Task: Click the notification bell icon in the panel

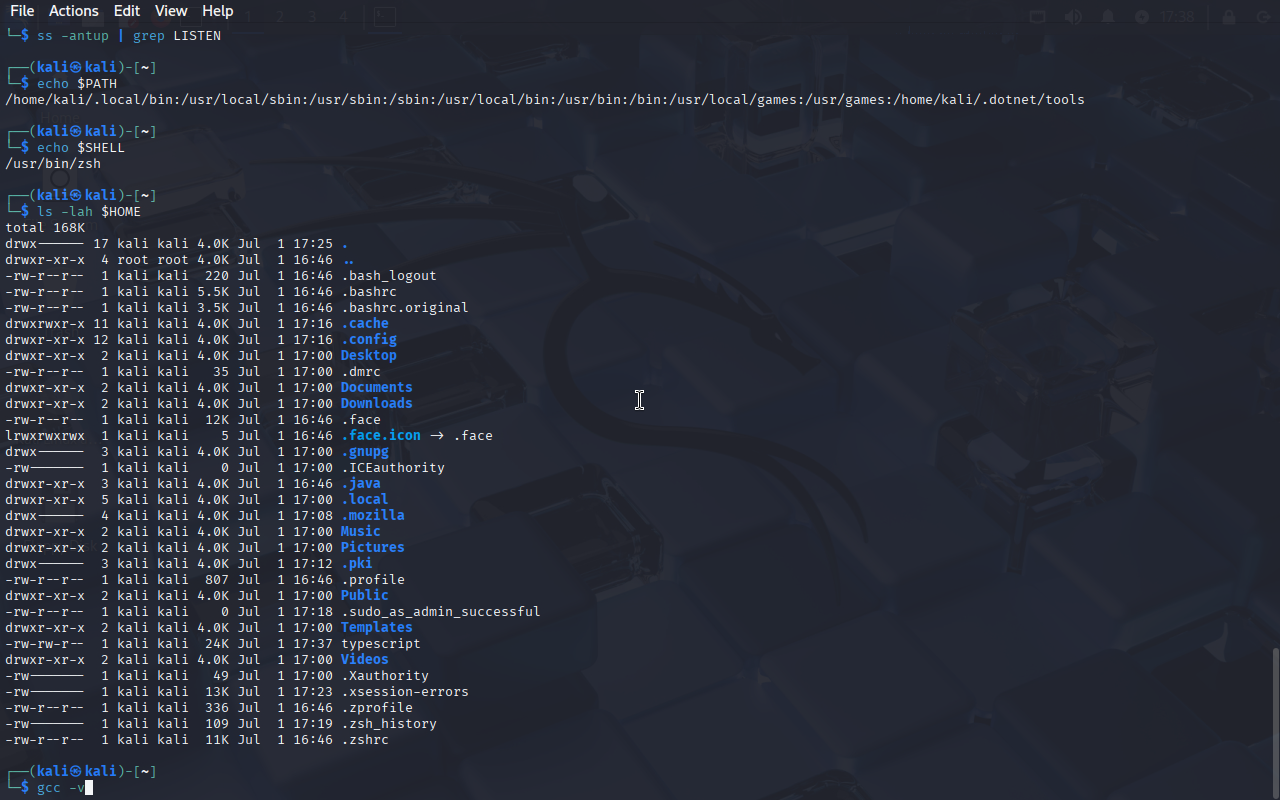Action: (1108, 17)
